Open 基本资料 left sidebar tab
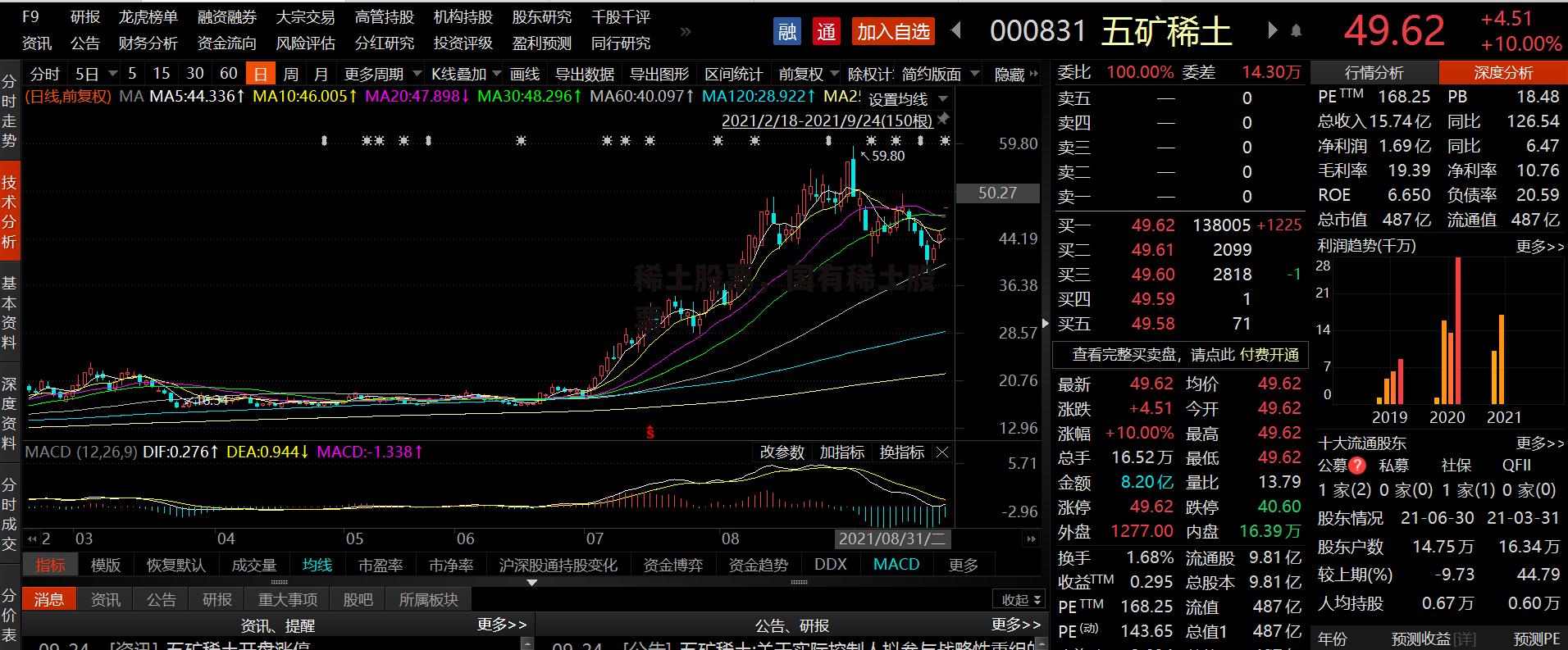The width and height of the screenshot is (1568, 650). 9,312
